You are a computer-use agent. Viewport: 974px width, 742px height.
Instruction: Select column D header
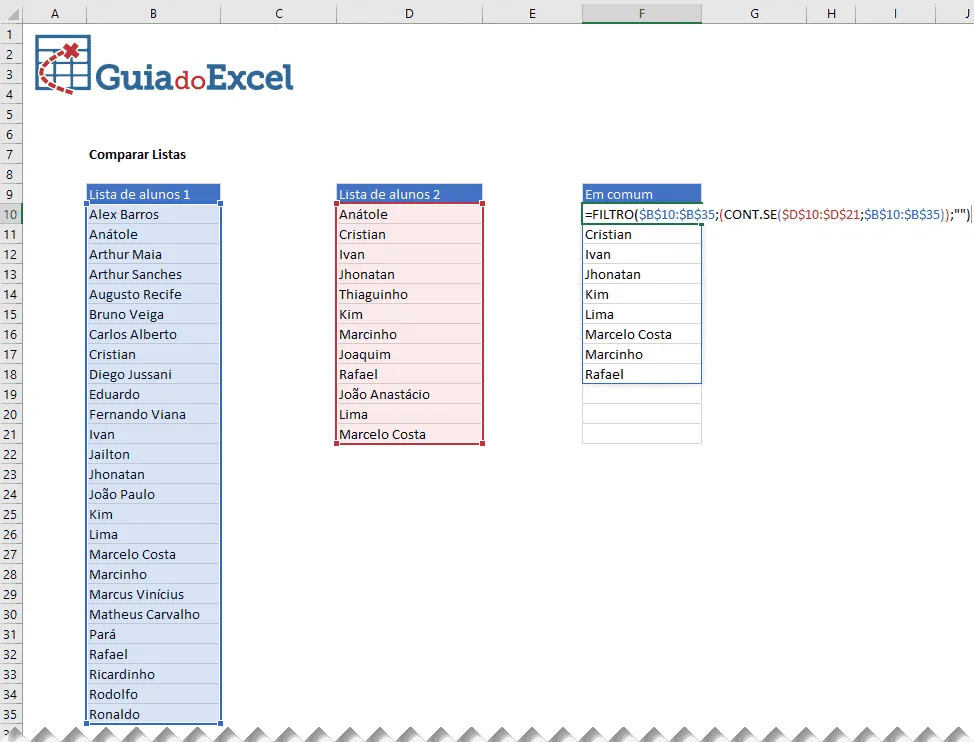pyautogui.click(x=409, y=14)
